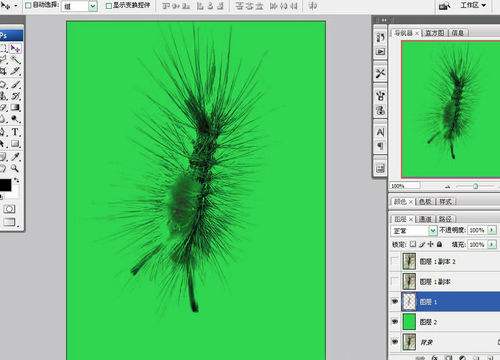The image size is (500, 360).
Task: Enable the 显示变换控件 checkbox
Action: [x=109, y=6]
